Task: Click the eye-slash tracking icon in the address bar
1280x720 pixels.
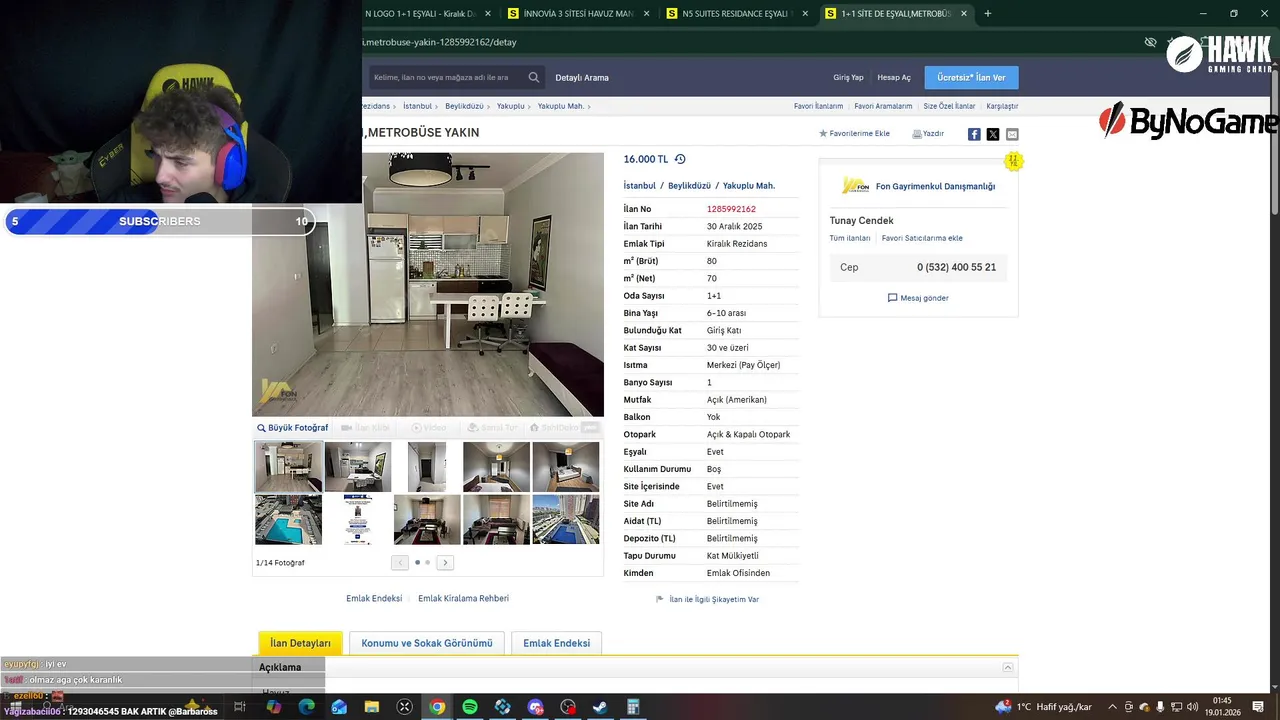Action: coord(1150,42)
